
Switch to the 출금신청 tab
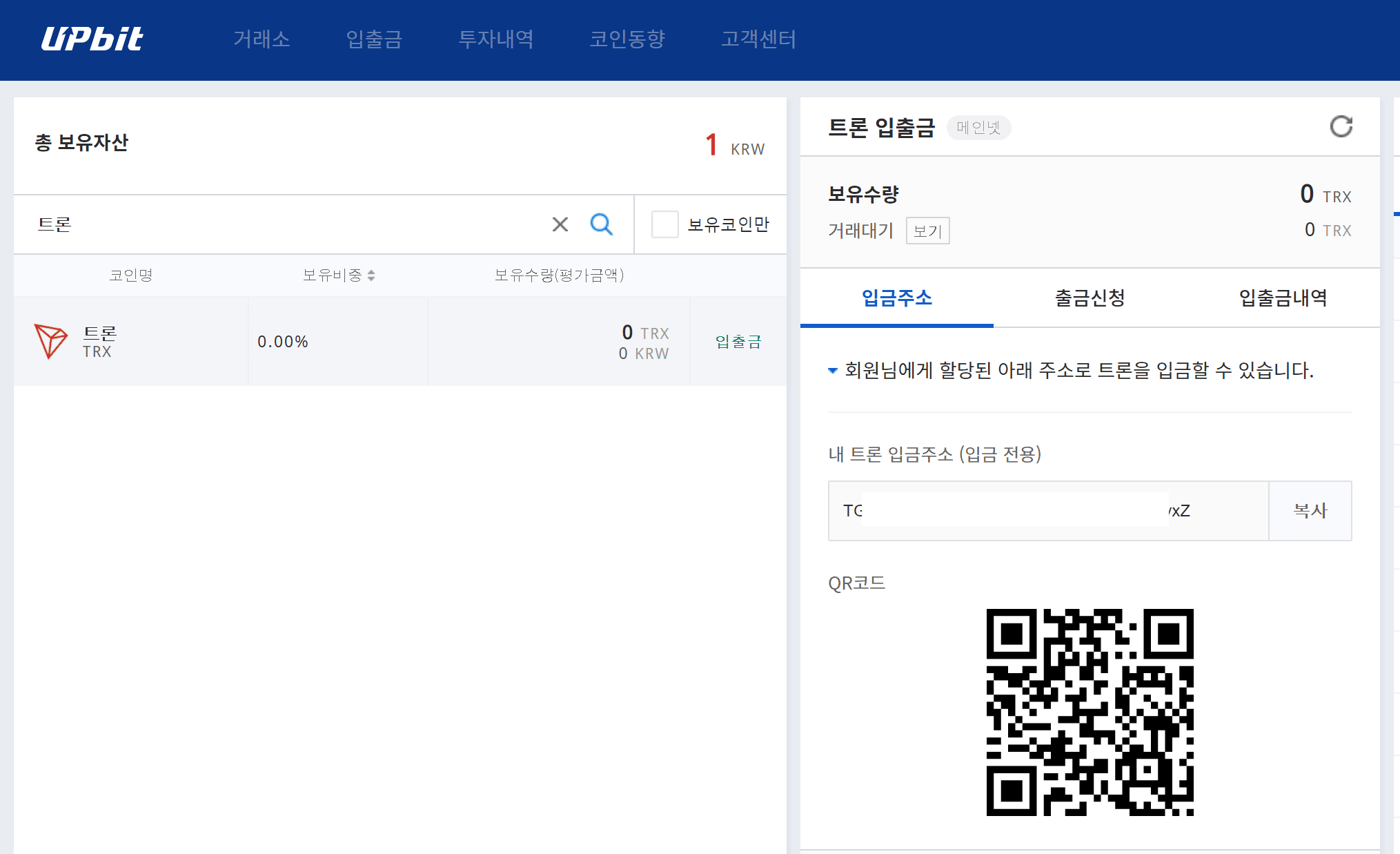point(1090,298)
